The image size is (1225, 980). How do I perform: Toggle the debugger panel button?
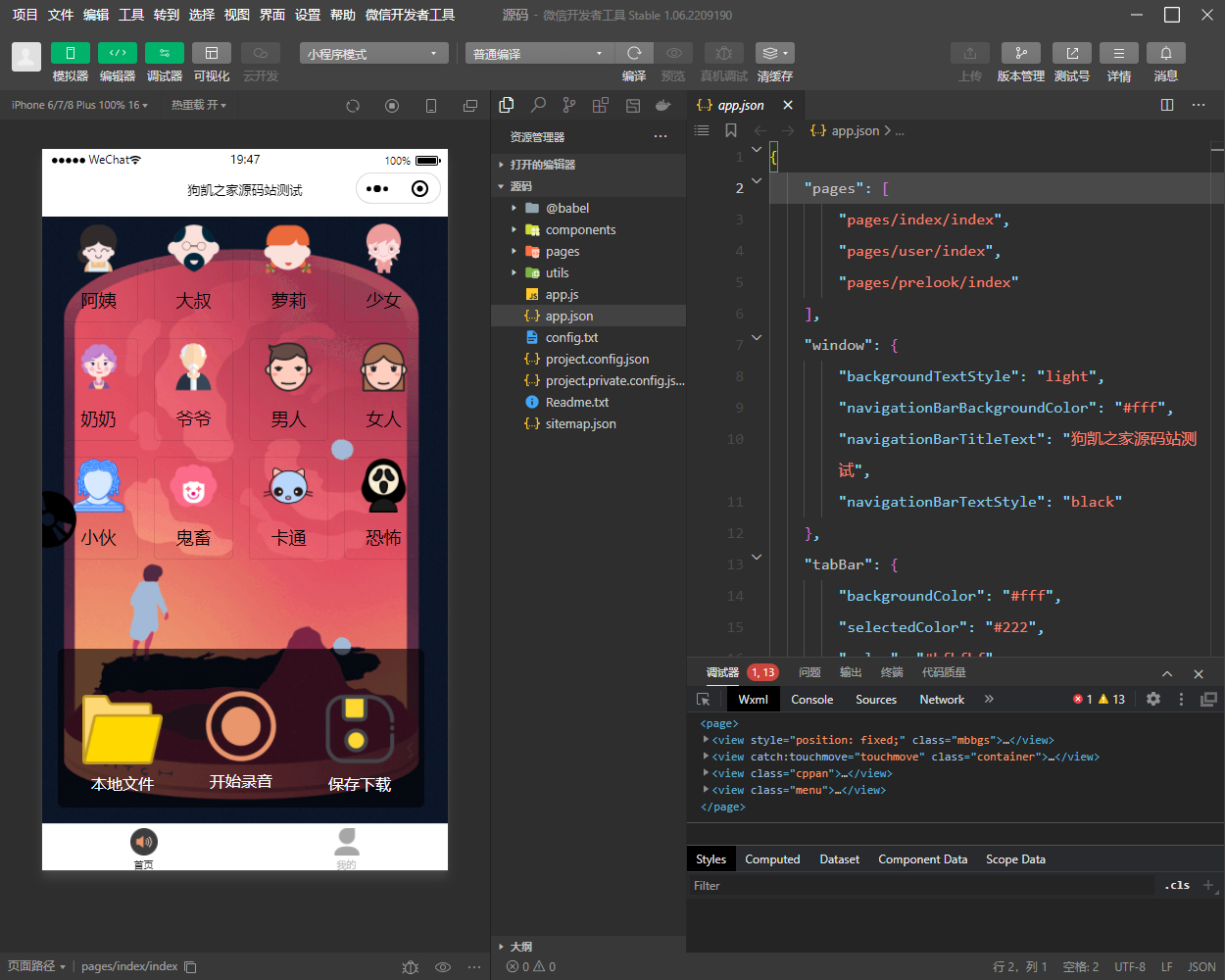(165, 53)
